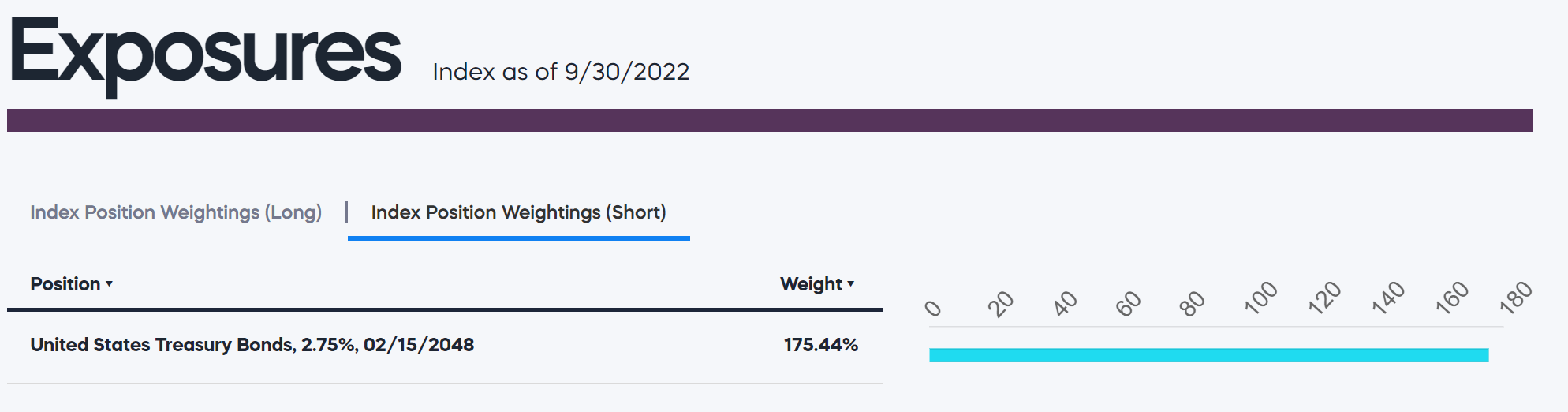Click the Weight column header label
Viewport: 1568px width, 412px height.
pyautogui.click(x=811, y=284)
